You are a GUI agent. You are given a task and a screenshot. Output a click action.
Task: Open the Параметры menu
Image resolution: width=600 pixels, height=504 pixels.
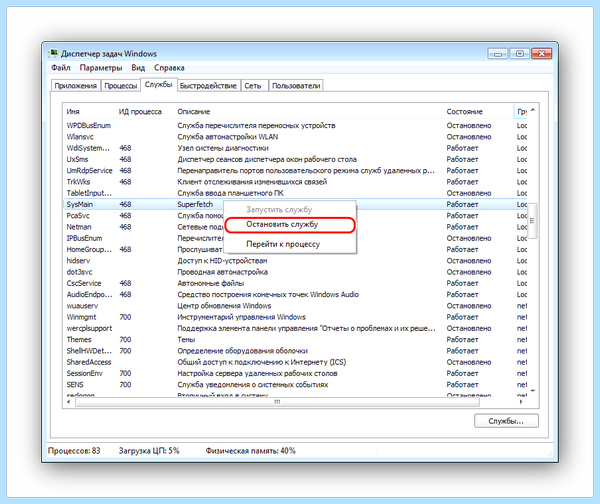pos(101,68)
